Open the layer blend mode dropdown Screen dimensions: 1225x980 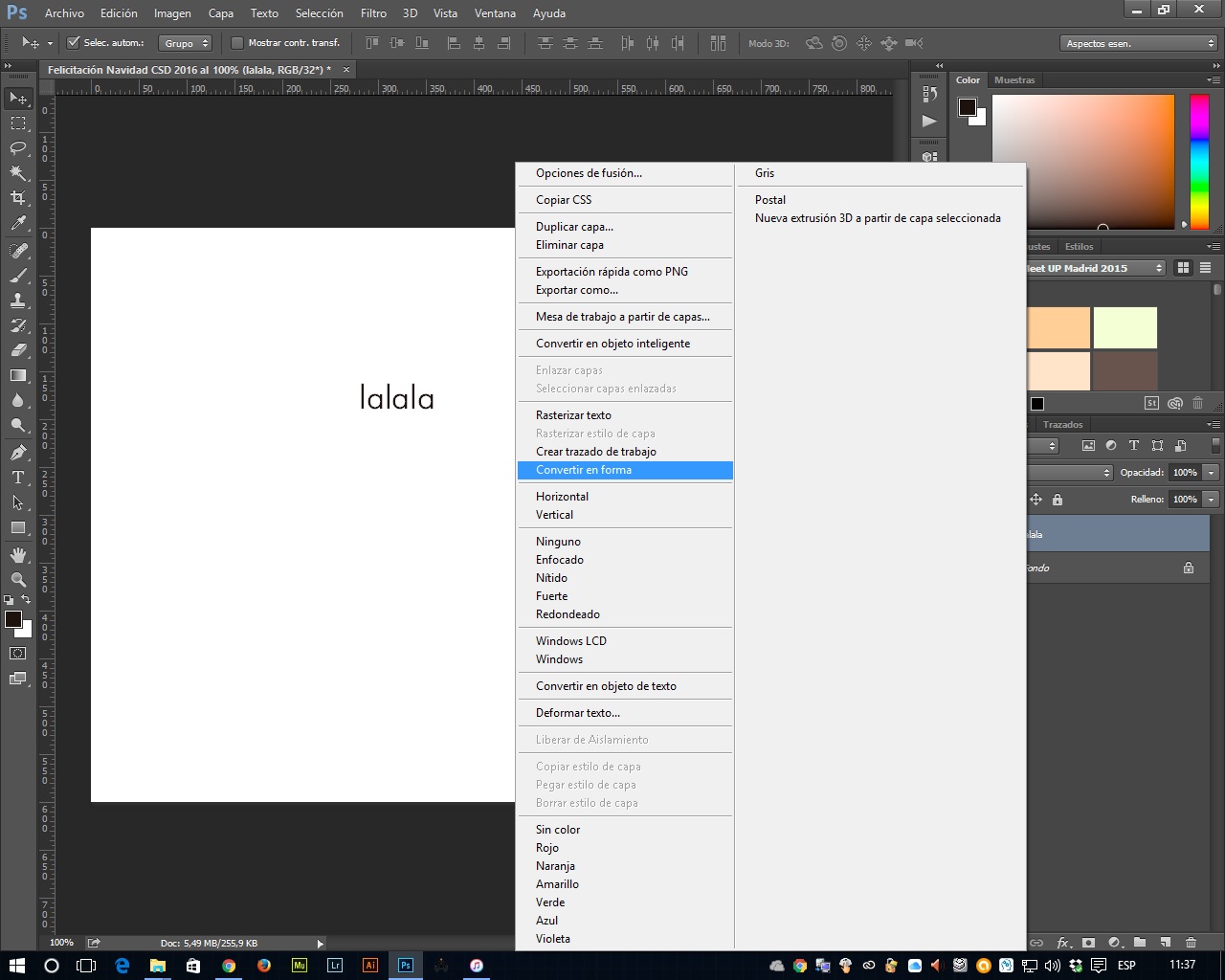coord(1069,473)
